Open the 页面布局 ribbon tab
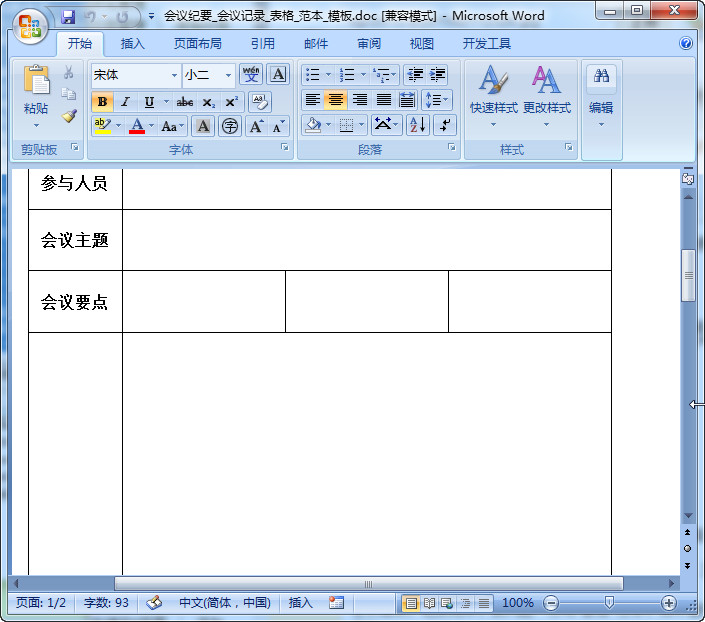 pos(197,44)
